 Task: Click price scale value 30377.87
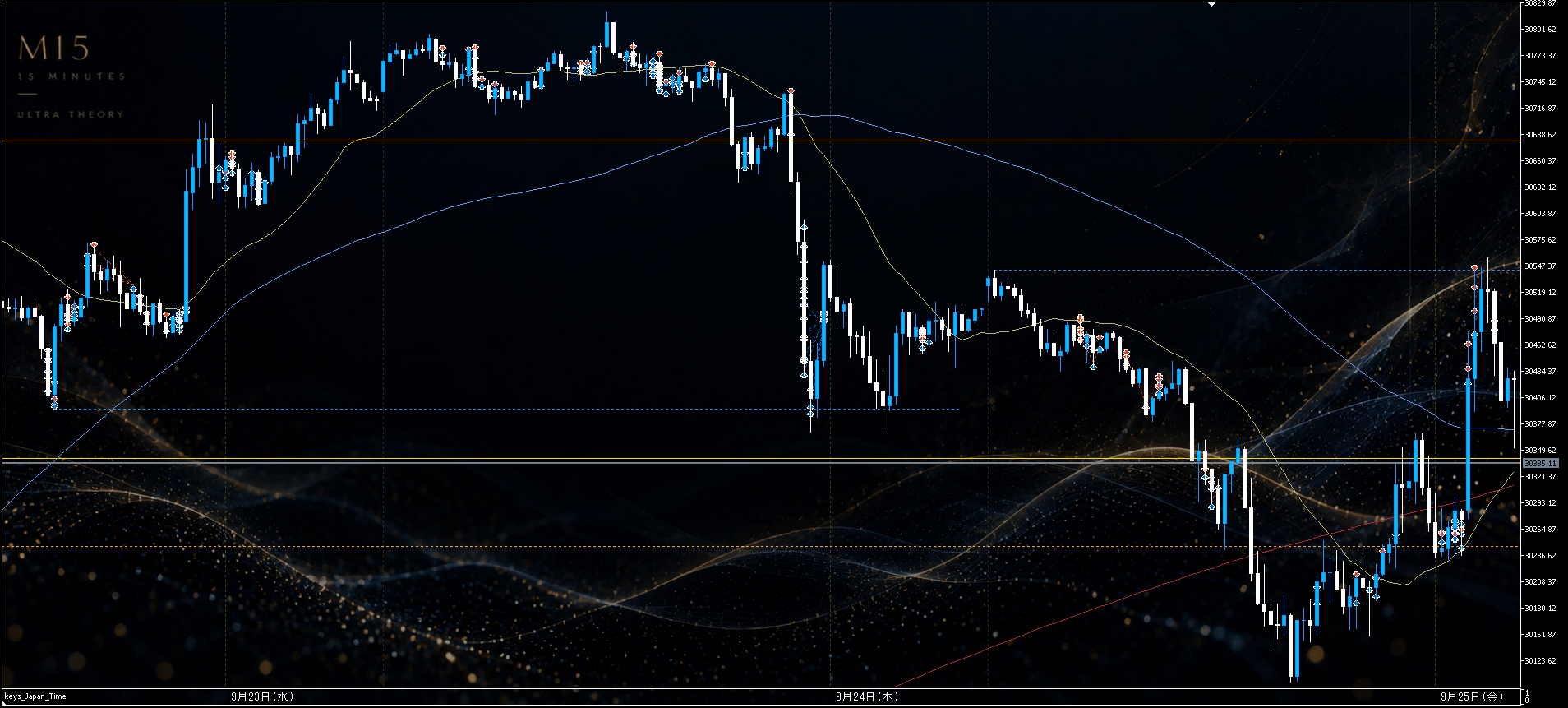point(1540,424)
